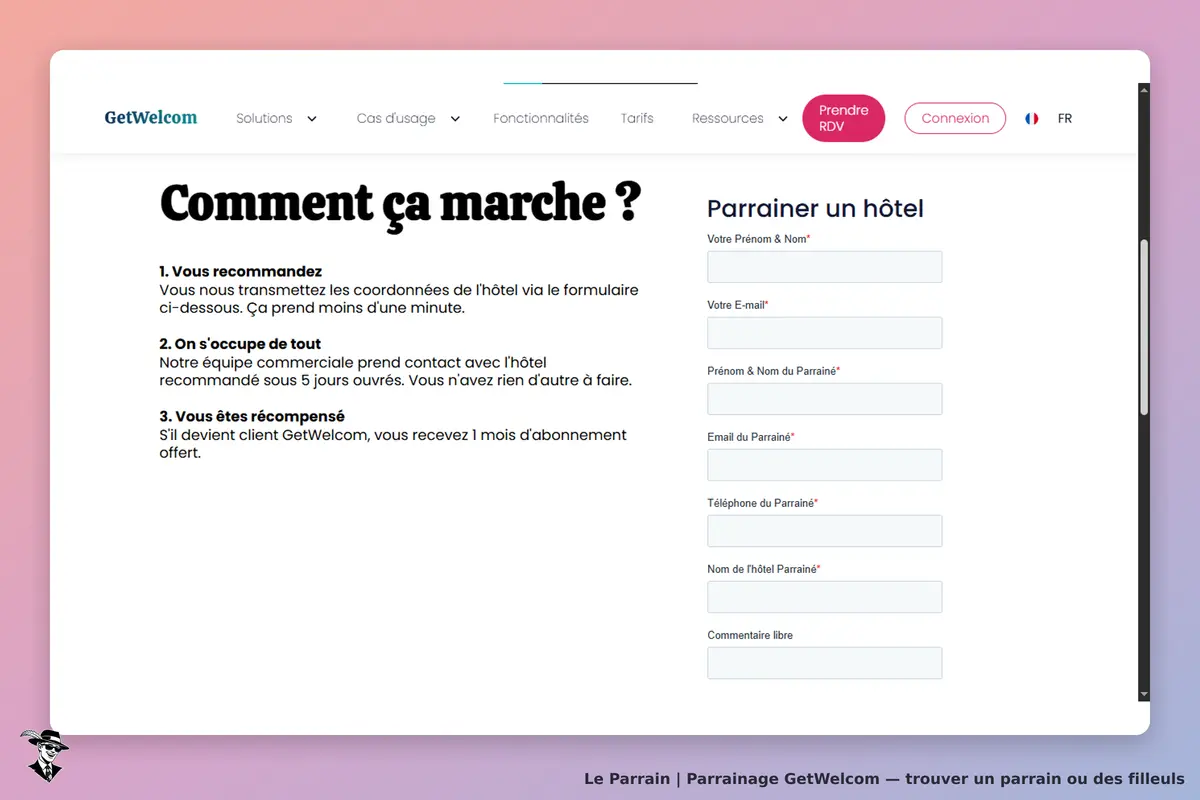The image size is (1200, 800).
Task: Click the GetWelcom logo
Action: tap(151, 118)
